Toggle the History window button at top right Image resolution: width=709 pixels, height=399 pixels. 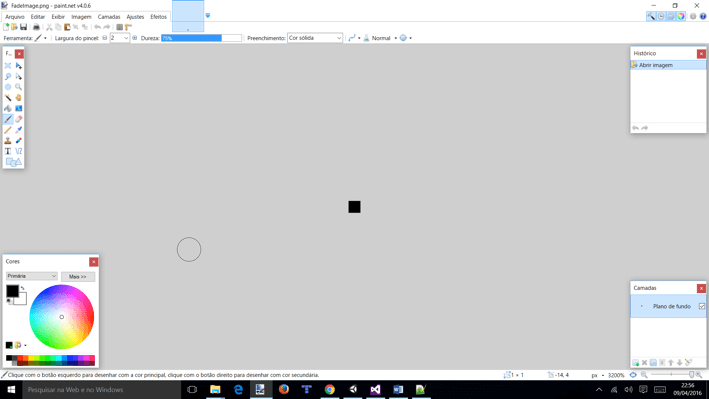tap(661, 16)
